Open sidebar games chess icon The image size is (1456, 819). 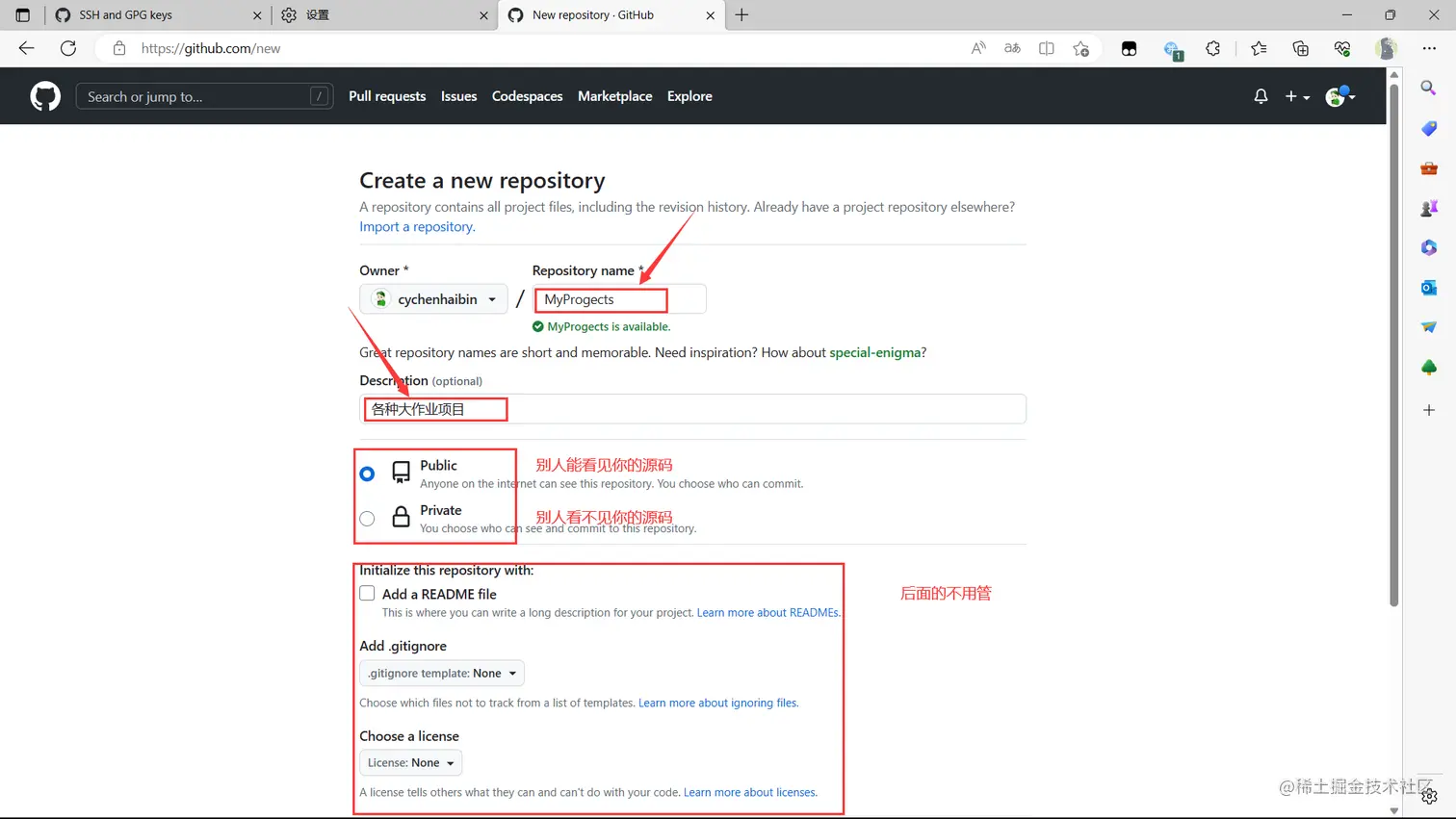(1429, 208)
